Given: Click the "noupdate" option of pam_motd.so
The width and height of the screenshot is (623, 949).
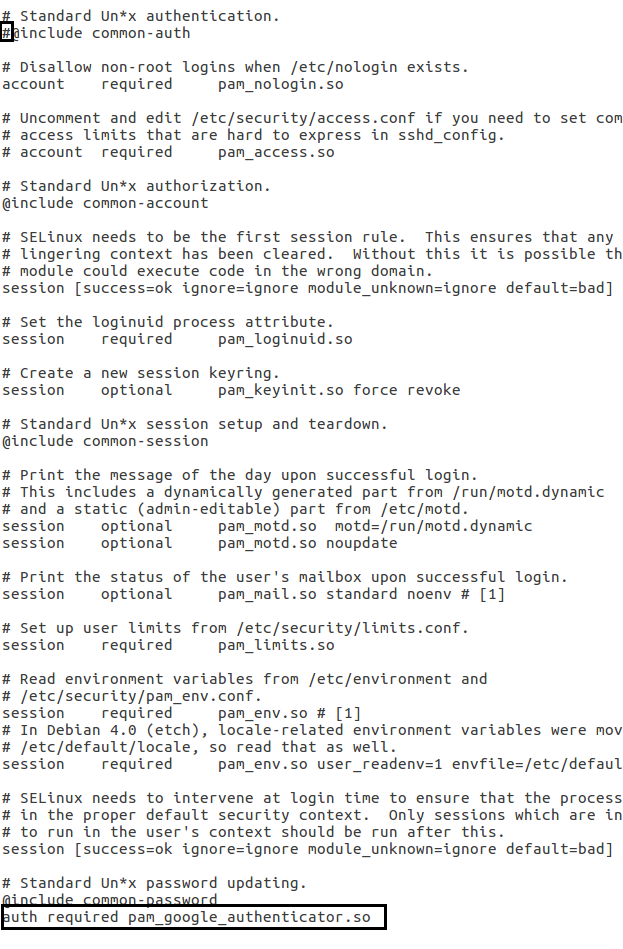Looking at the screenshot, I should [x=361, y=543].
